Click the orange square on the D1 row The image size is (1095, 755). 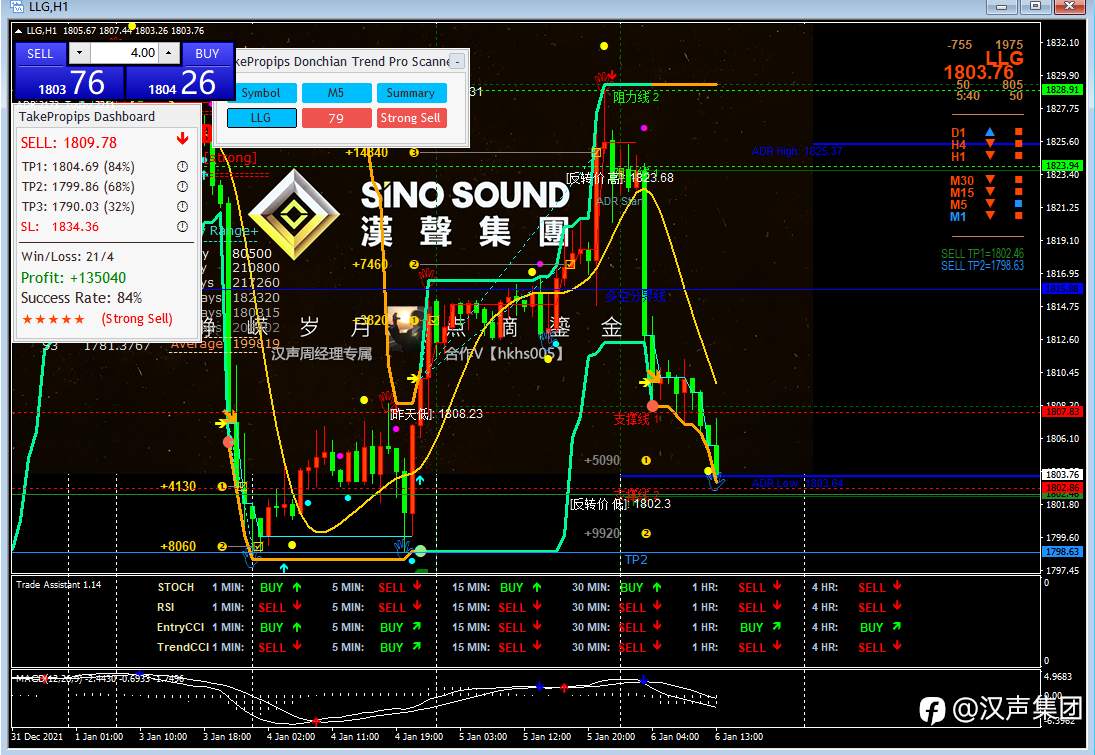coord(1018,132)
